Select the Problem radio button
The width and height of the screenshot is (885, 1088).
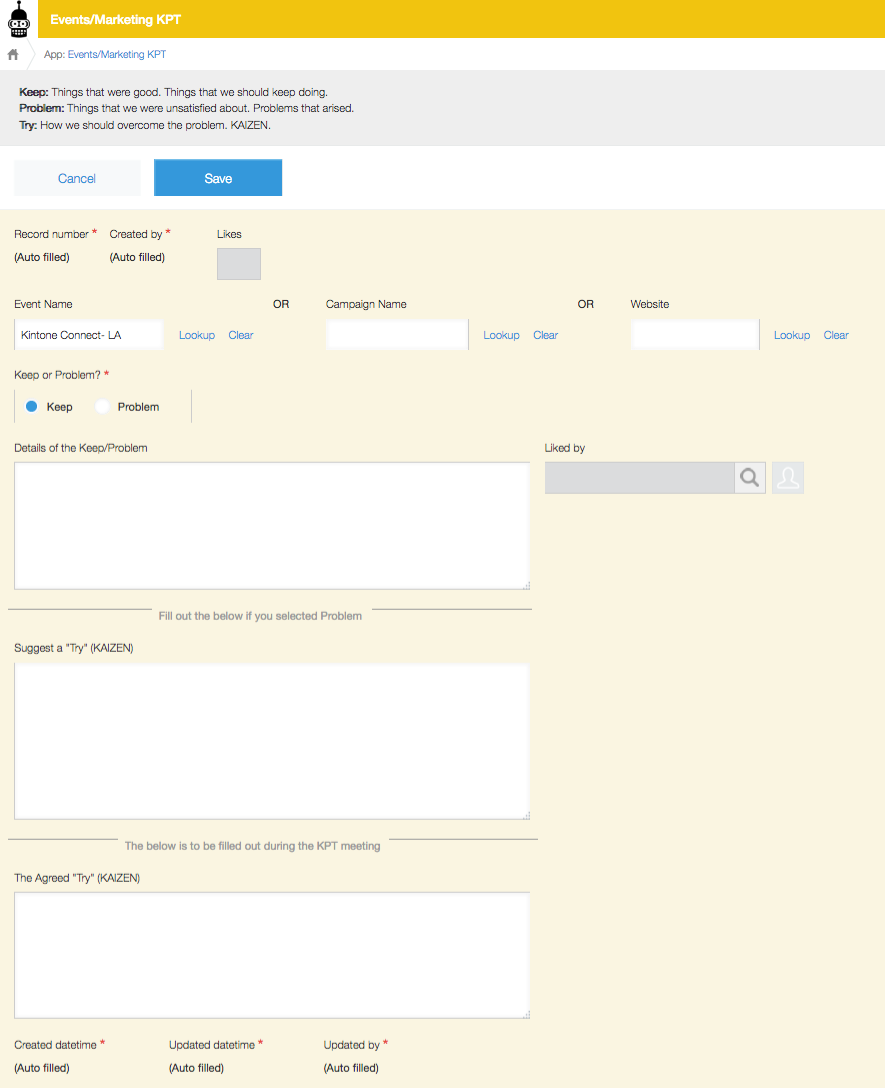(x=103, y=407)
